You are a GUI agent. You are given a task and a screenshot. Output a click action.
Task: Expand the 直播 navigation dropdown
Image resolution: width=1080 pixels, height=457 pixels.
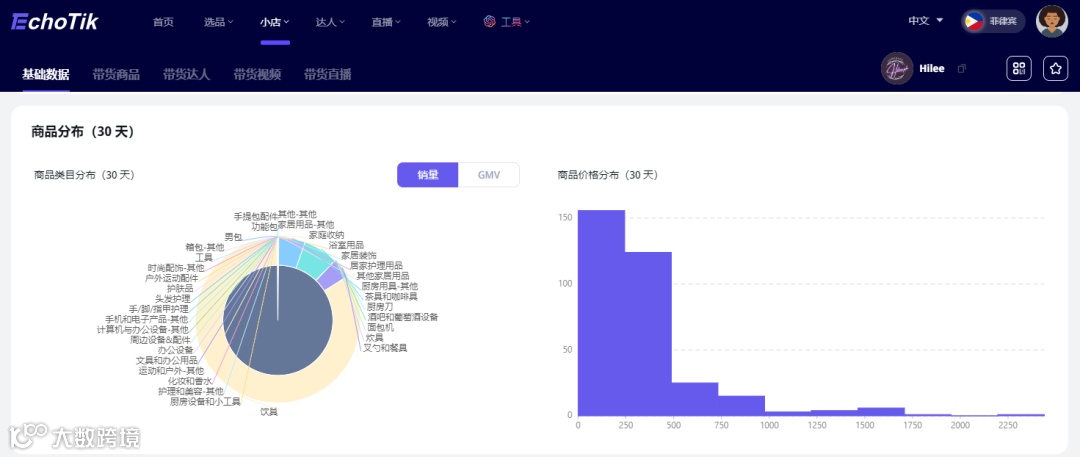point(386,22)
